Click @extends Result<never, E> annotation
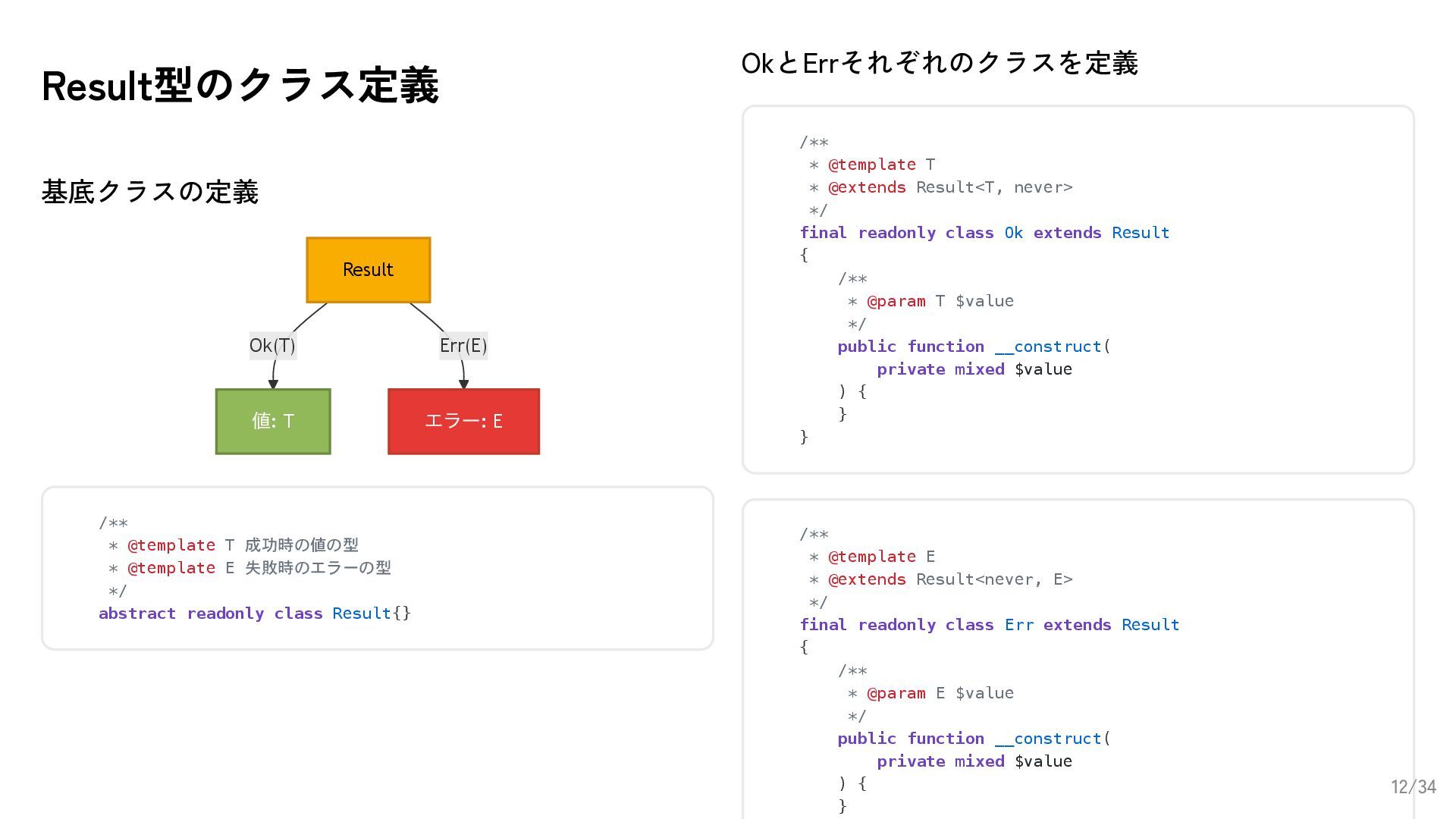The height and width of the screenshot is (819, 1456). tap(950, 579)
